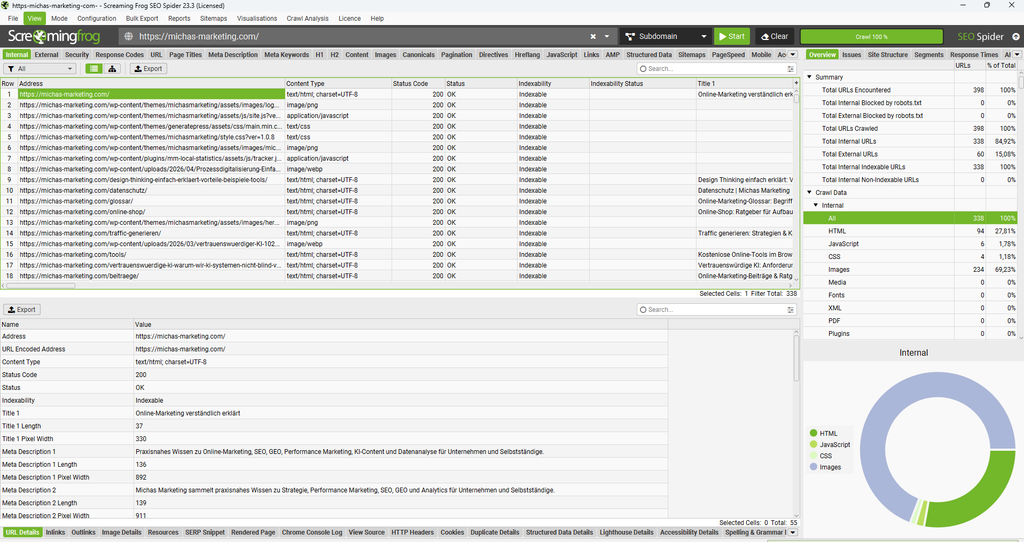Open the External tab
This screenshot has width=1024, height=542.
[46, 55]
